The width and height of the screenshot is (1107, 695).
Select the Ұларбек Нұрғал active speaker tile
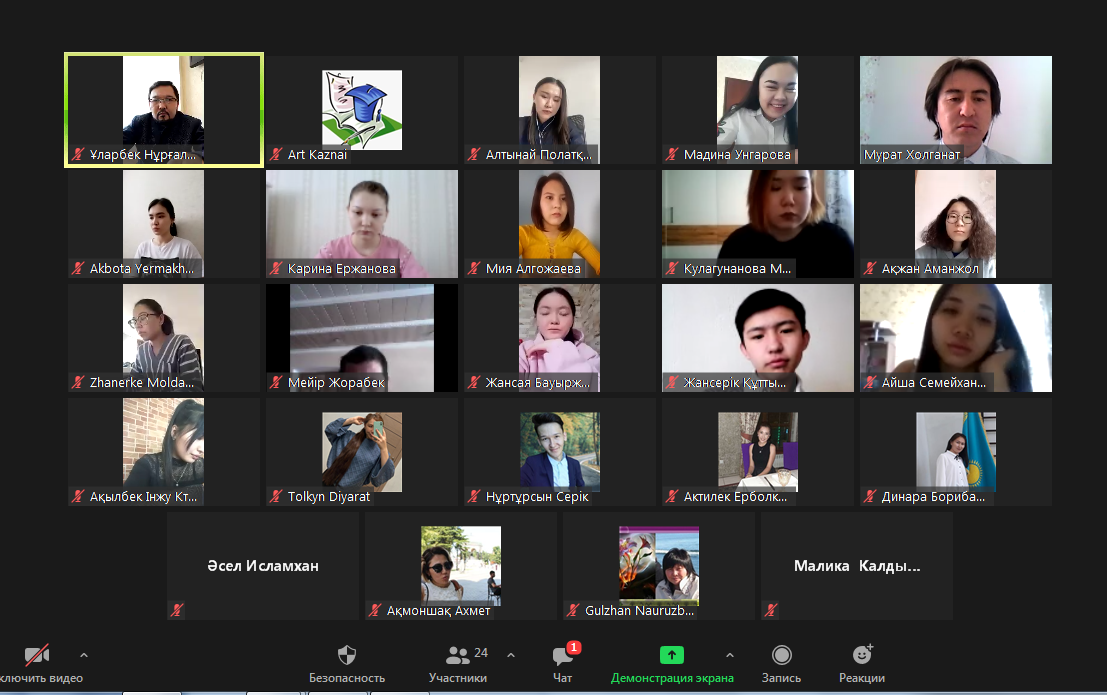pos(164,110)
